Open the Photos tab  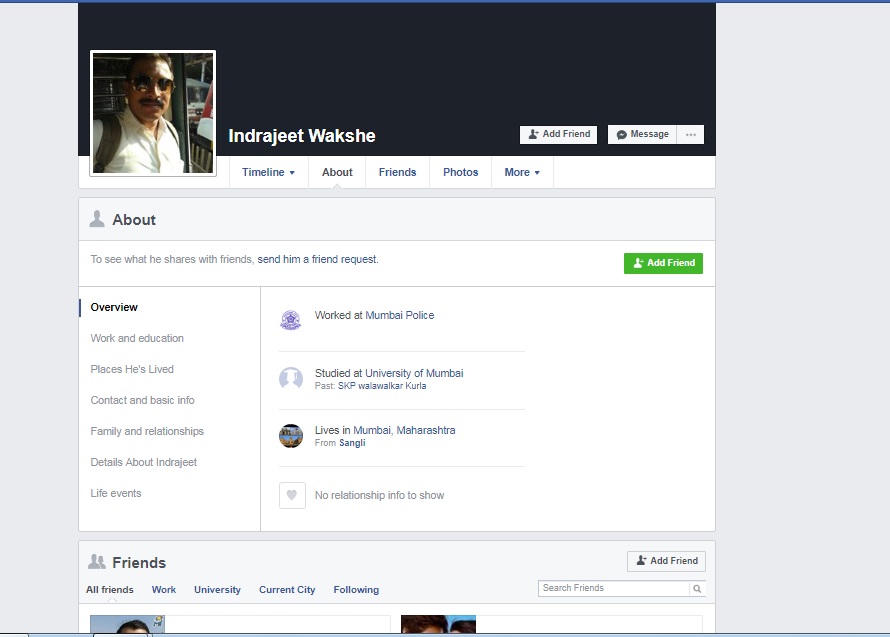460,172
